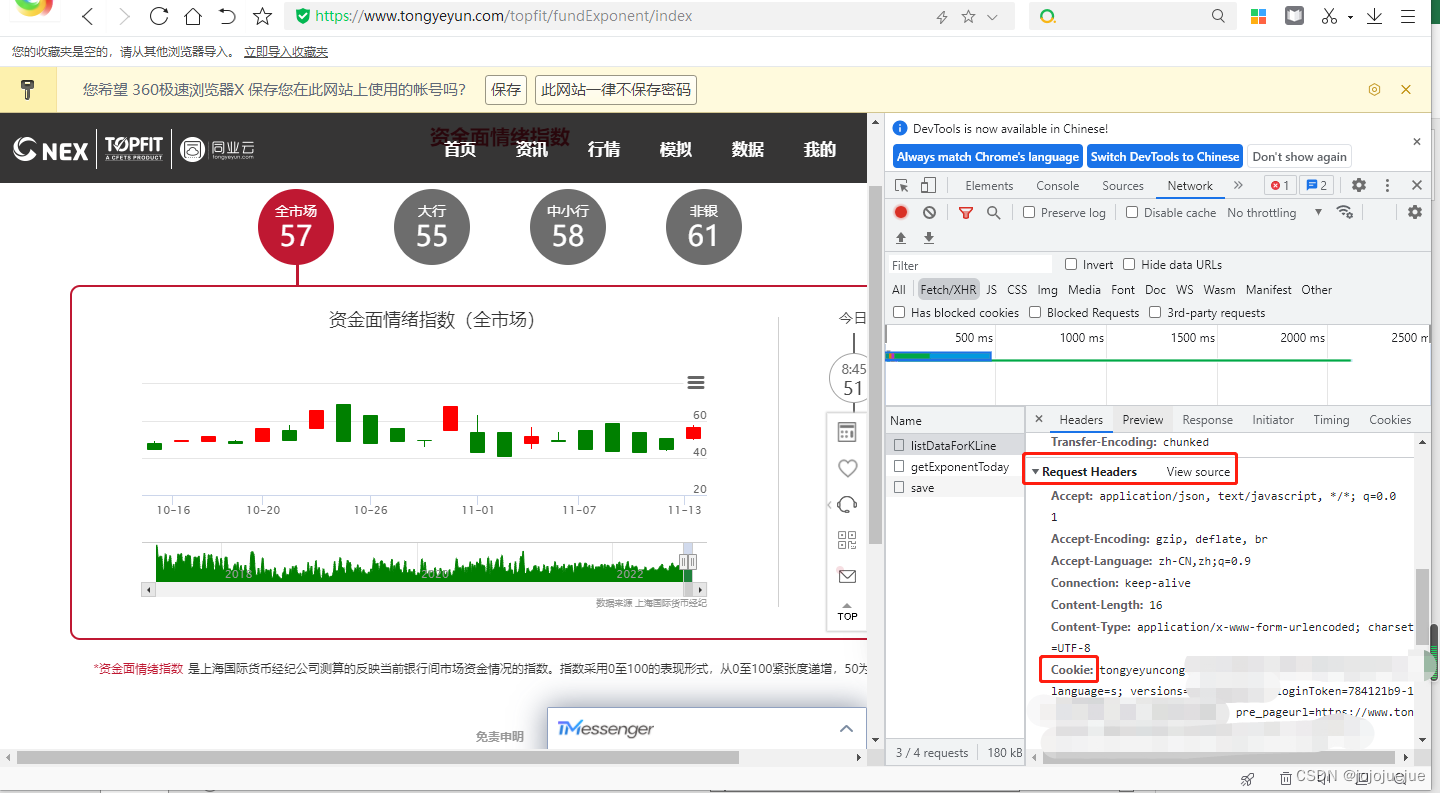The image size is (1440, 793).
Task: Click the undo-close-tab arrow icon
Action: [x=227, y=16]
